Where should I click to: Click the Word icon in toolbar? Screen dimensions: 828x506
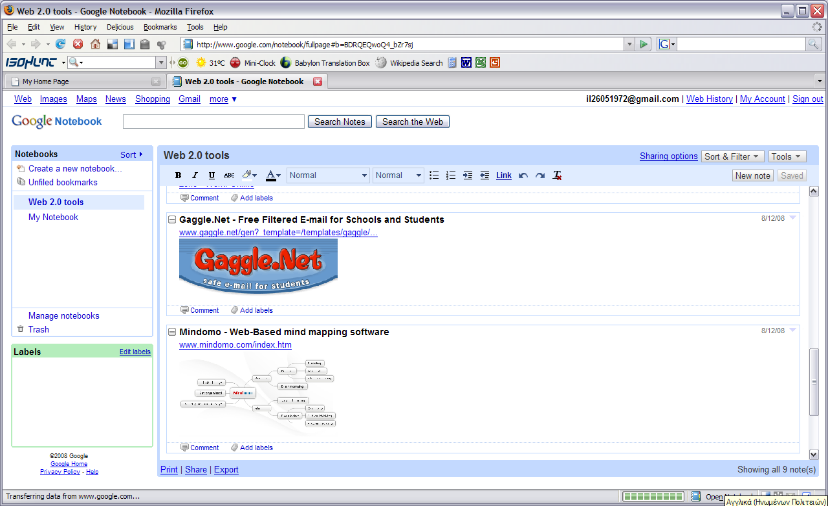pos(466,63)
